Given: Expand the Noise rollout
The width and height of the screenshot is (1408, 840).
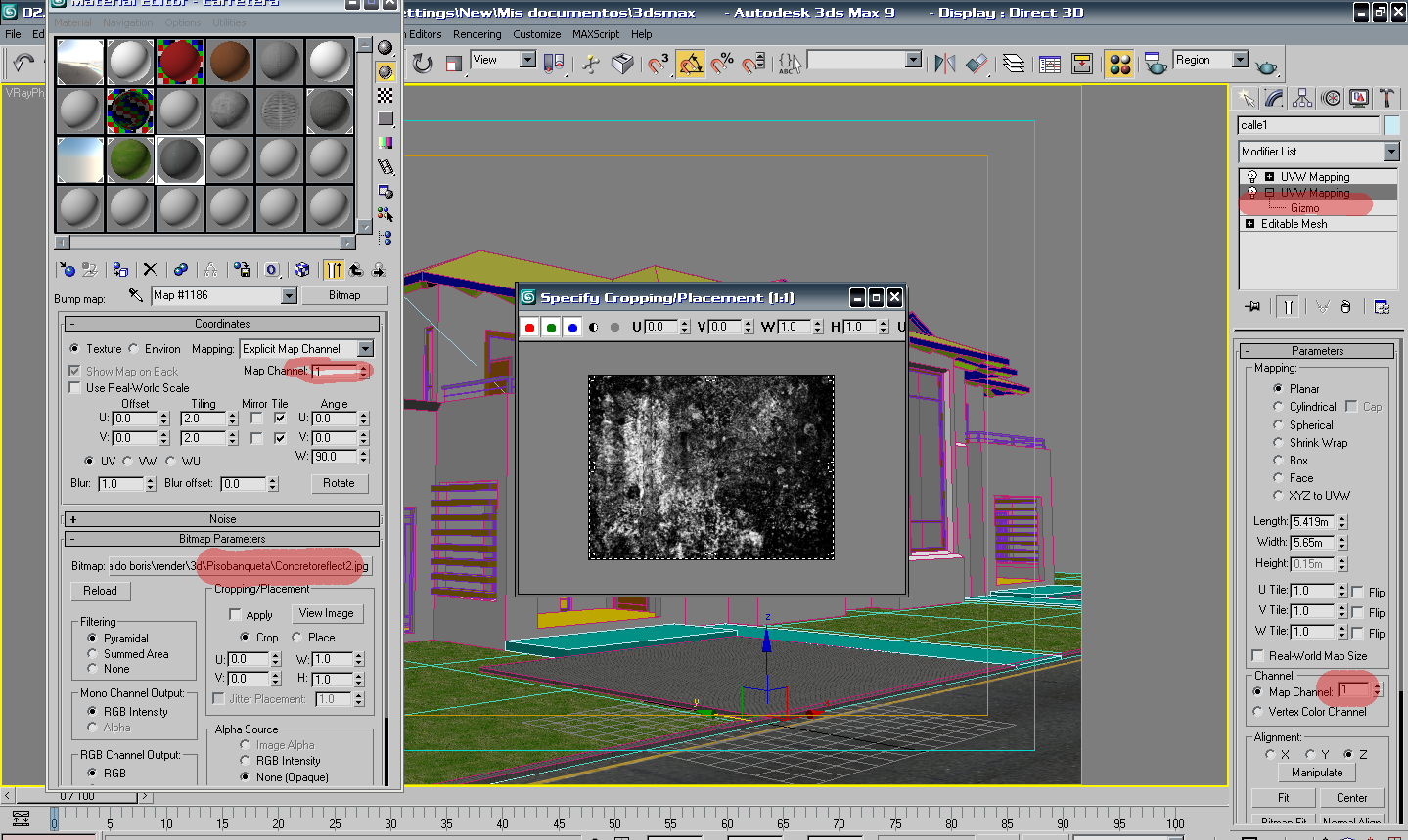Looking at the screenshot, I should point(222,519).
